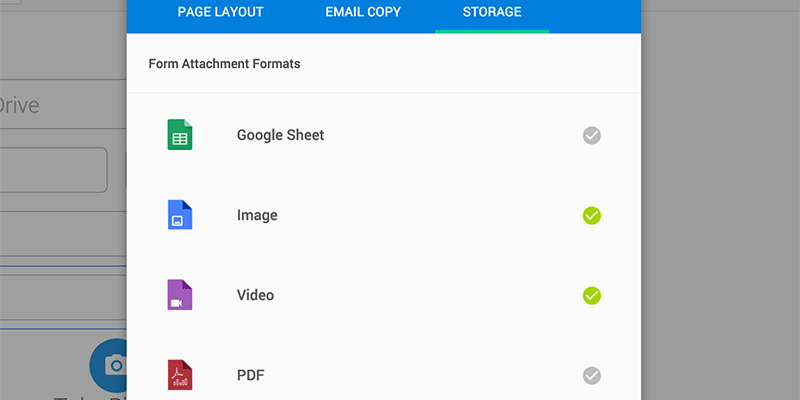
Task: Click the rounded input field behind dialog
Action: click(54, 170)
